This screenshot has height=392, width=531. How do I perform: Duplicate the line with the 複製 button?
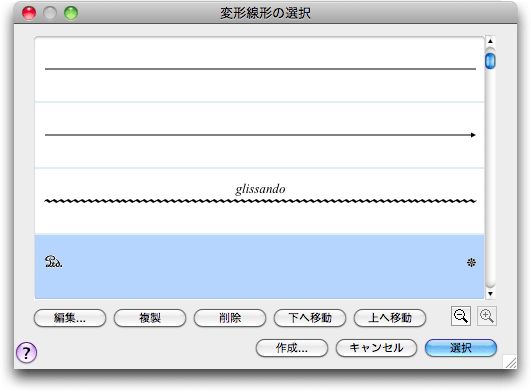[150, 318]
